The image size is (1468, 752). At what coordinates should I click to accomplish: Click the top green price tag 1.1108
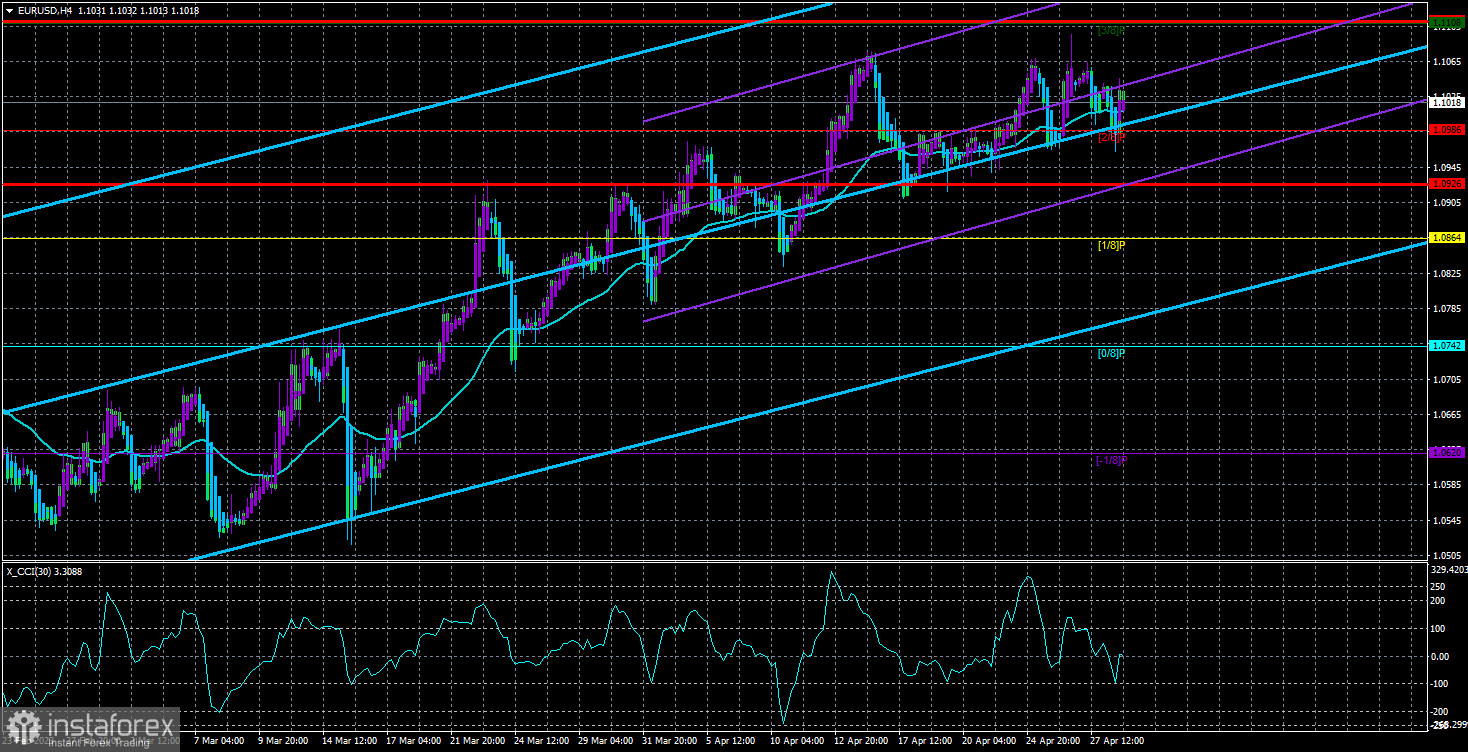point(1447,21)
